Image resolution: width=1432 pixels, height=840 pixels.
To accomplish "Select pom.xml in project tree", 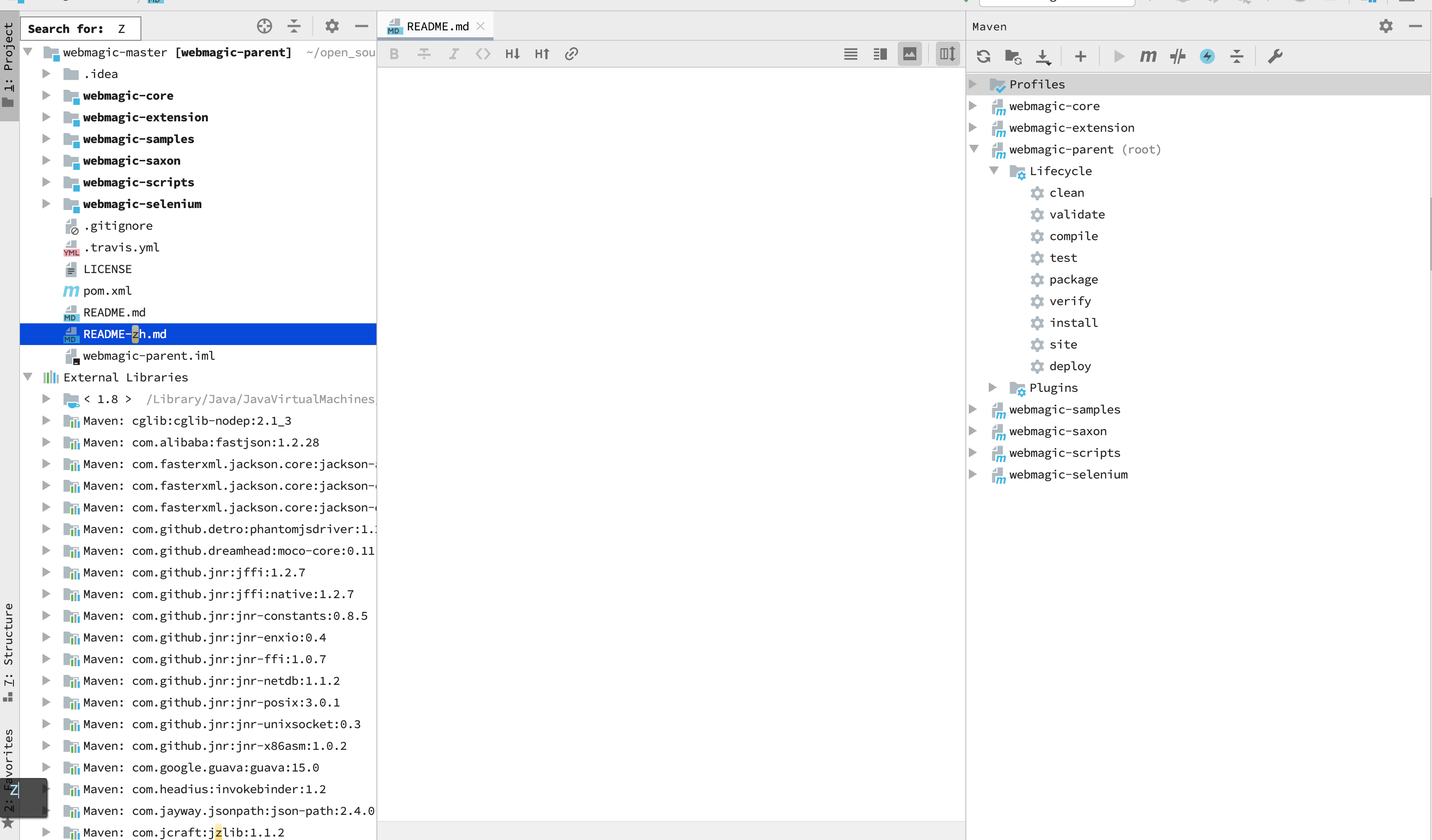I will pyautogui.click(x=108, y=291).
